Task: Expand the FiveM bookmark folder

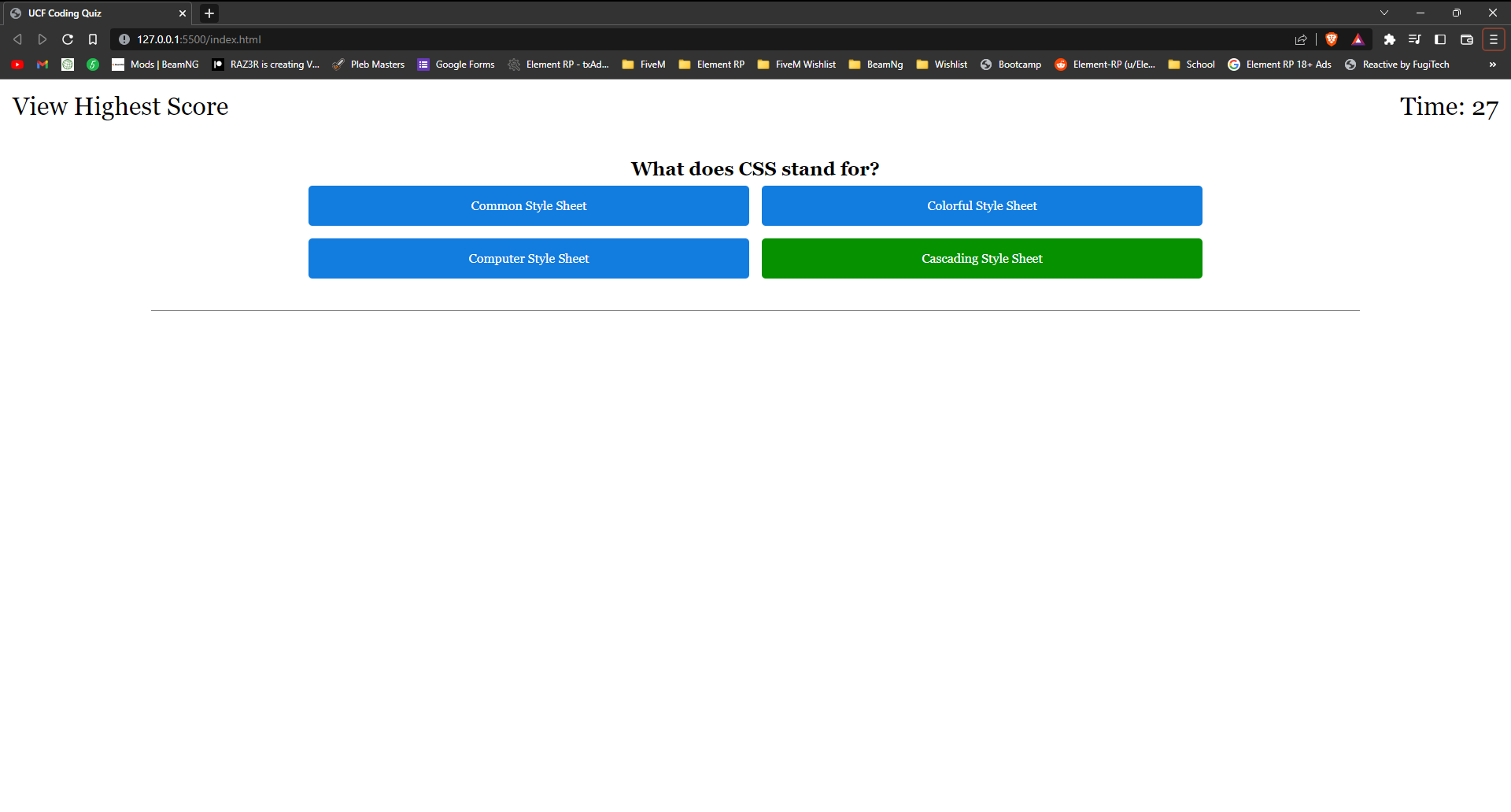Action: pos(644,65)
